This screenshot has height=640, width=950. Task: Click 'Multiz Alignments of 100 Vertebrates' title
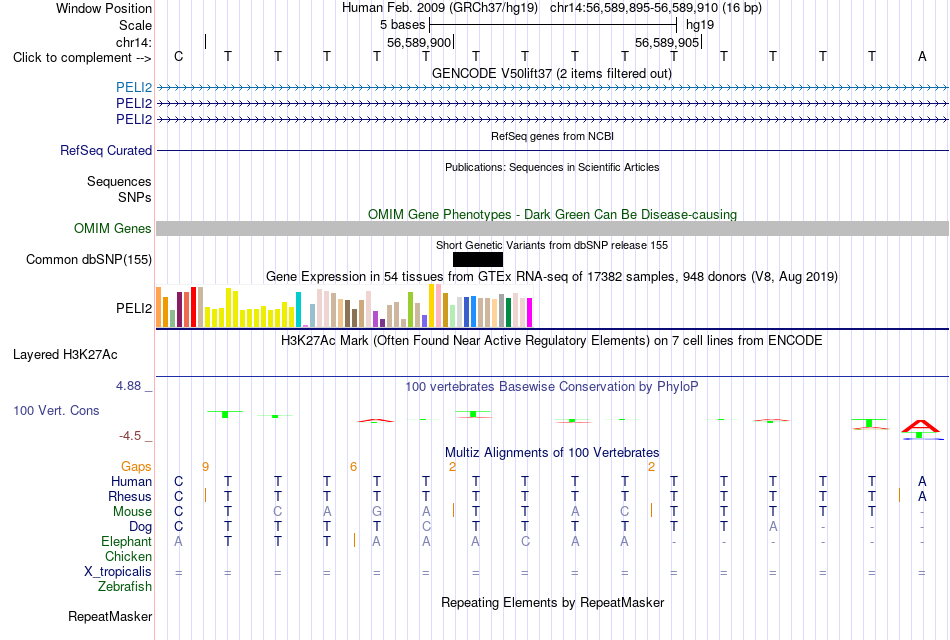[552, 452]
